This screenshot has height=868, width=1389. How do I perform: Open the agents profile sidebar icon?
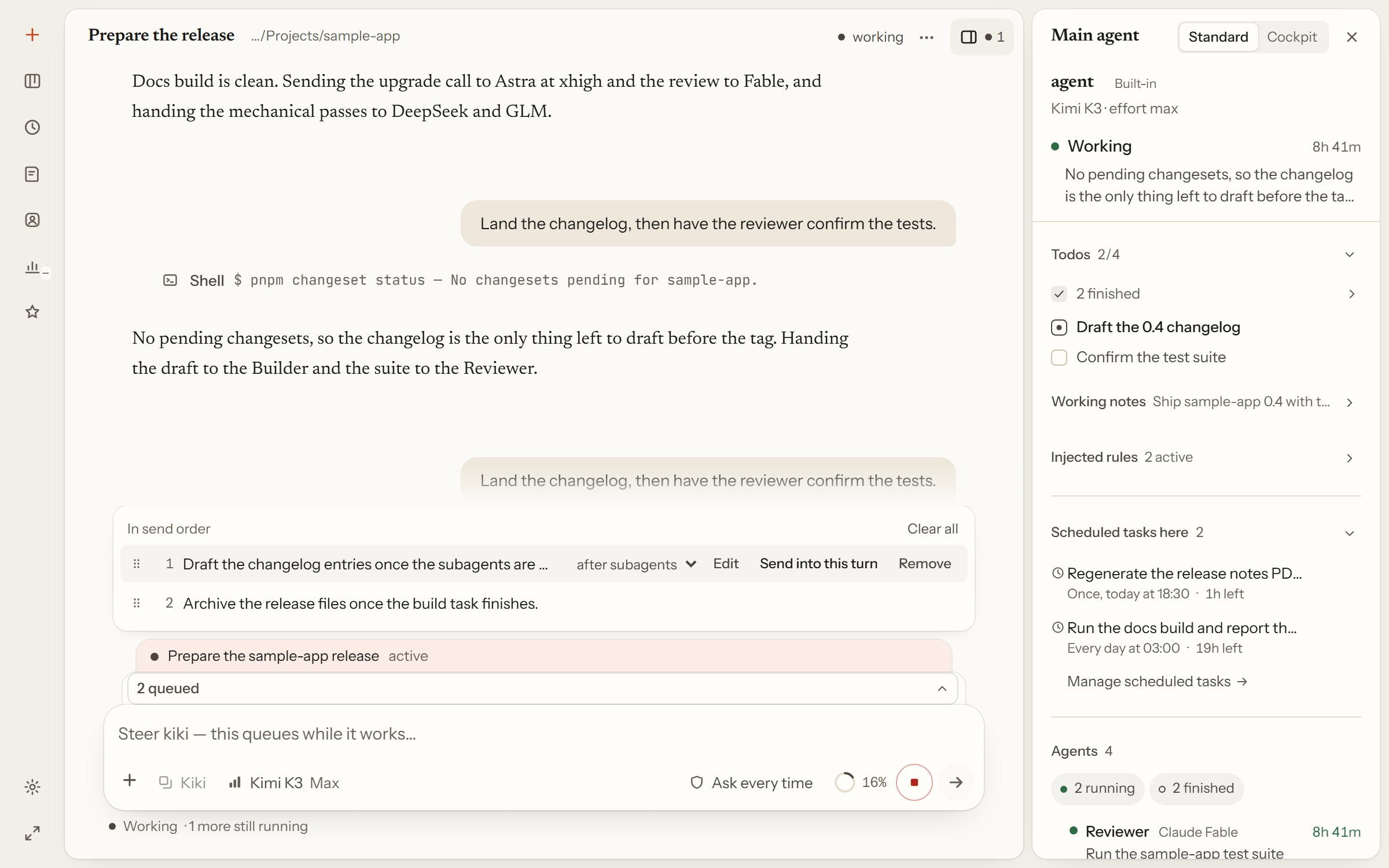point(32,220)
